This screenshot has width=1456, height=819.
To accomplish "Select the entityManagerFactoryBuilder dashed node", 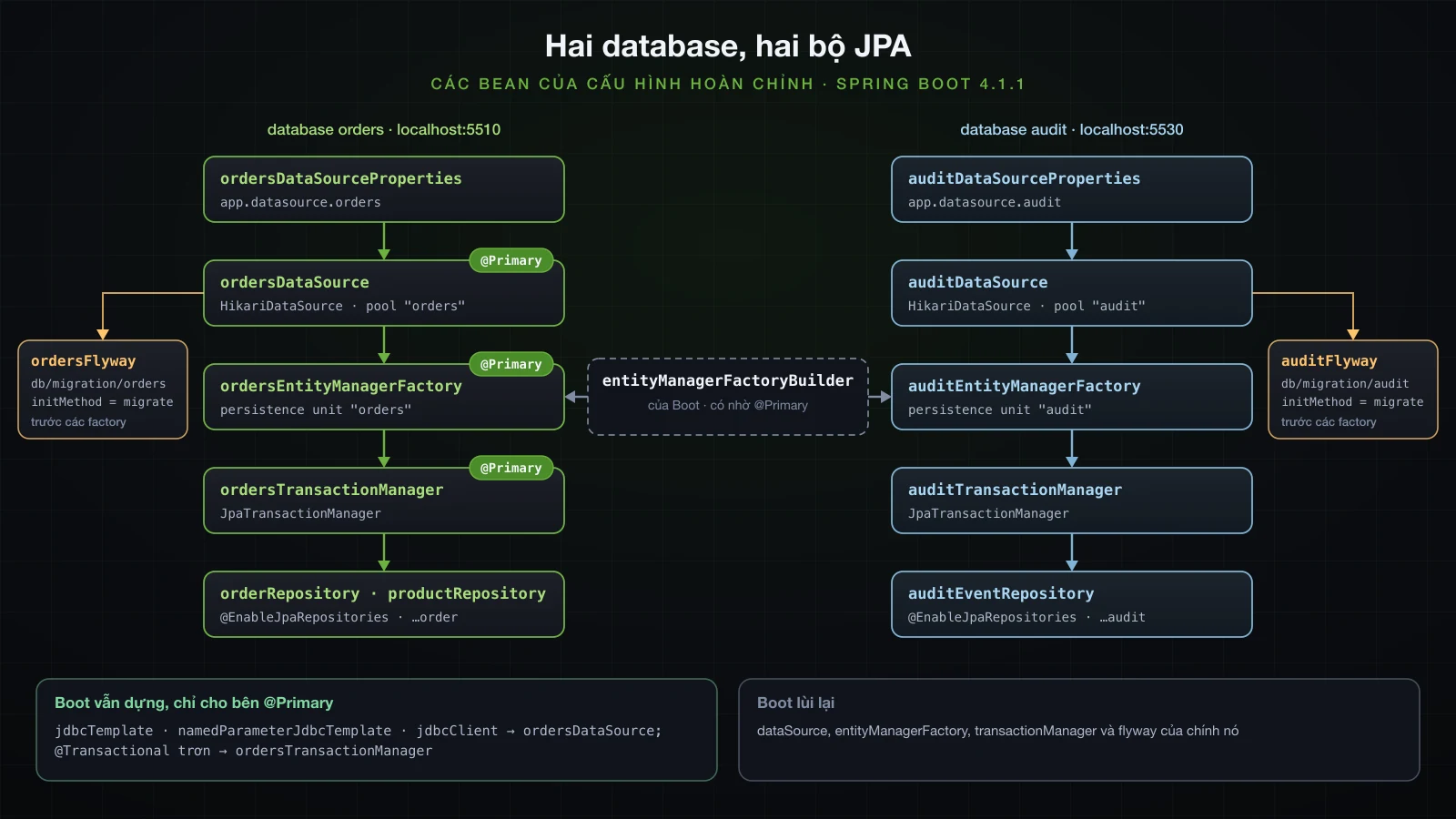I will (728, 397).
